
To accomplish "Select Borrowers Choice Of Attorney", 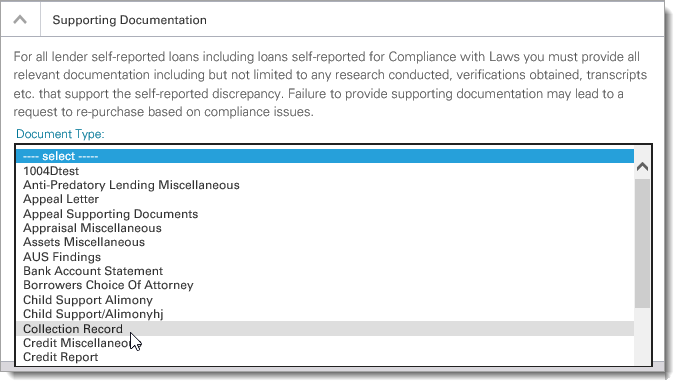I will pyautogui.click(x=325, y=285).
